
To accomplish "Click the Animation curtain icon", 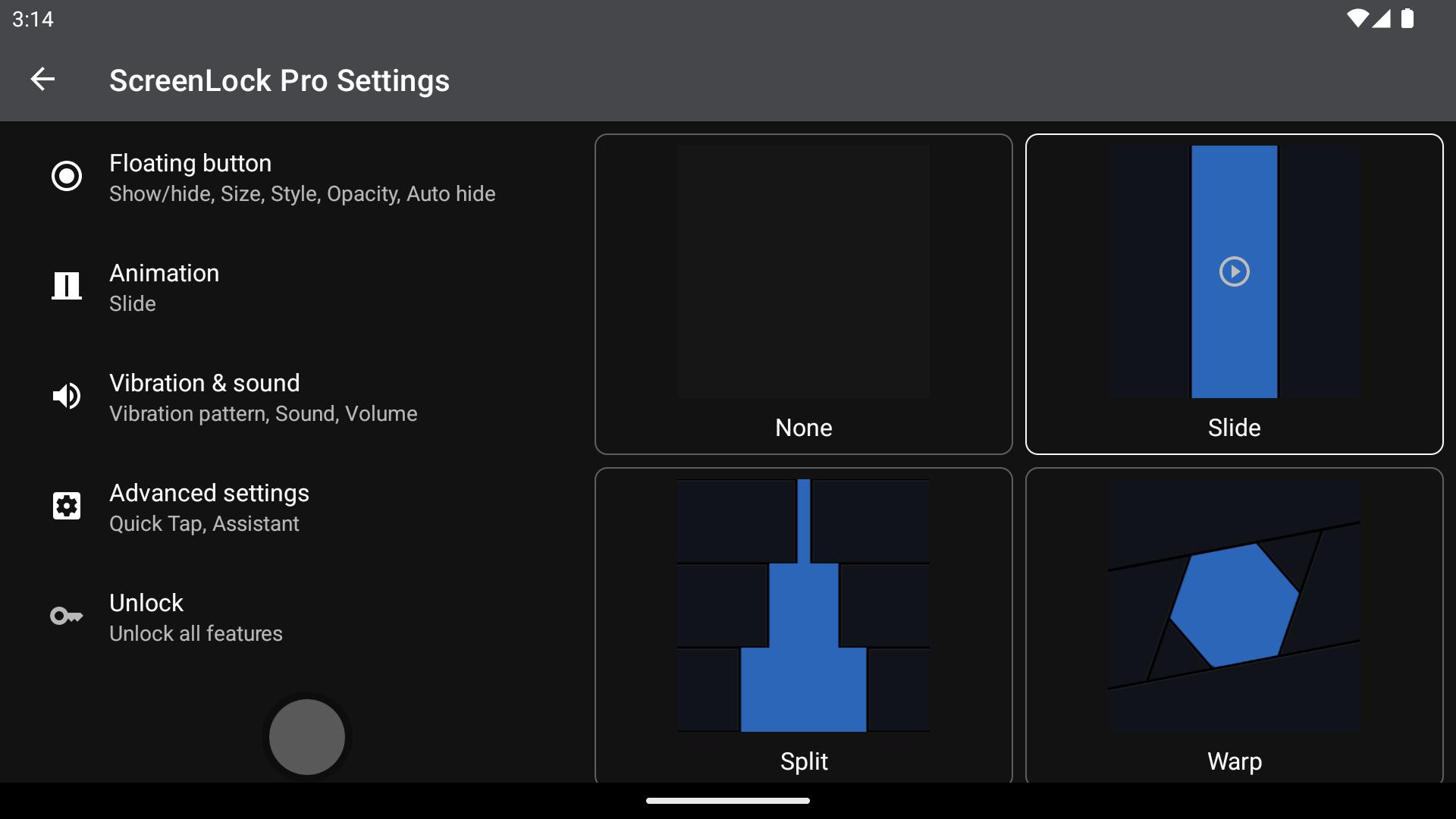I will tap(67, 286).
